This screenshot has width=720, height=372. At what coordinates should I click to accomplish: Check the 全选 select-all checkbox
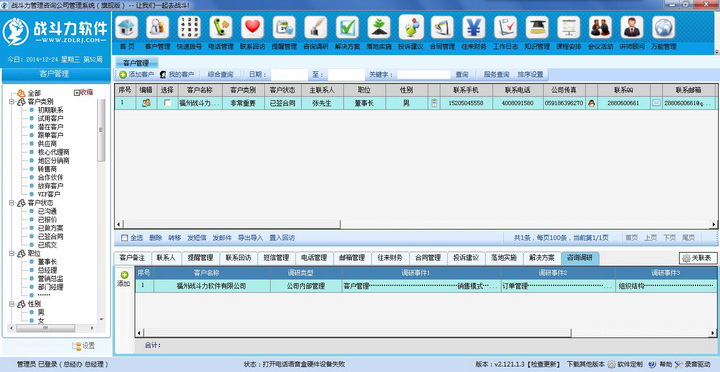click(124, 238)
